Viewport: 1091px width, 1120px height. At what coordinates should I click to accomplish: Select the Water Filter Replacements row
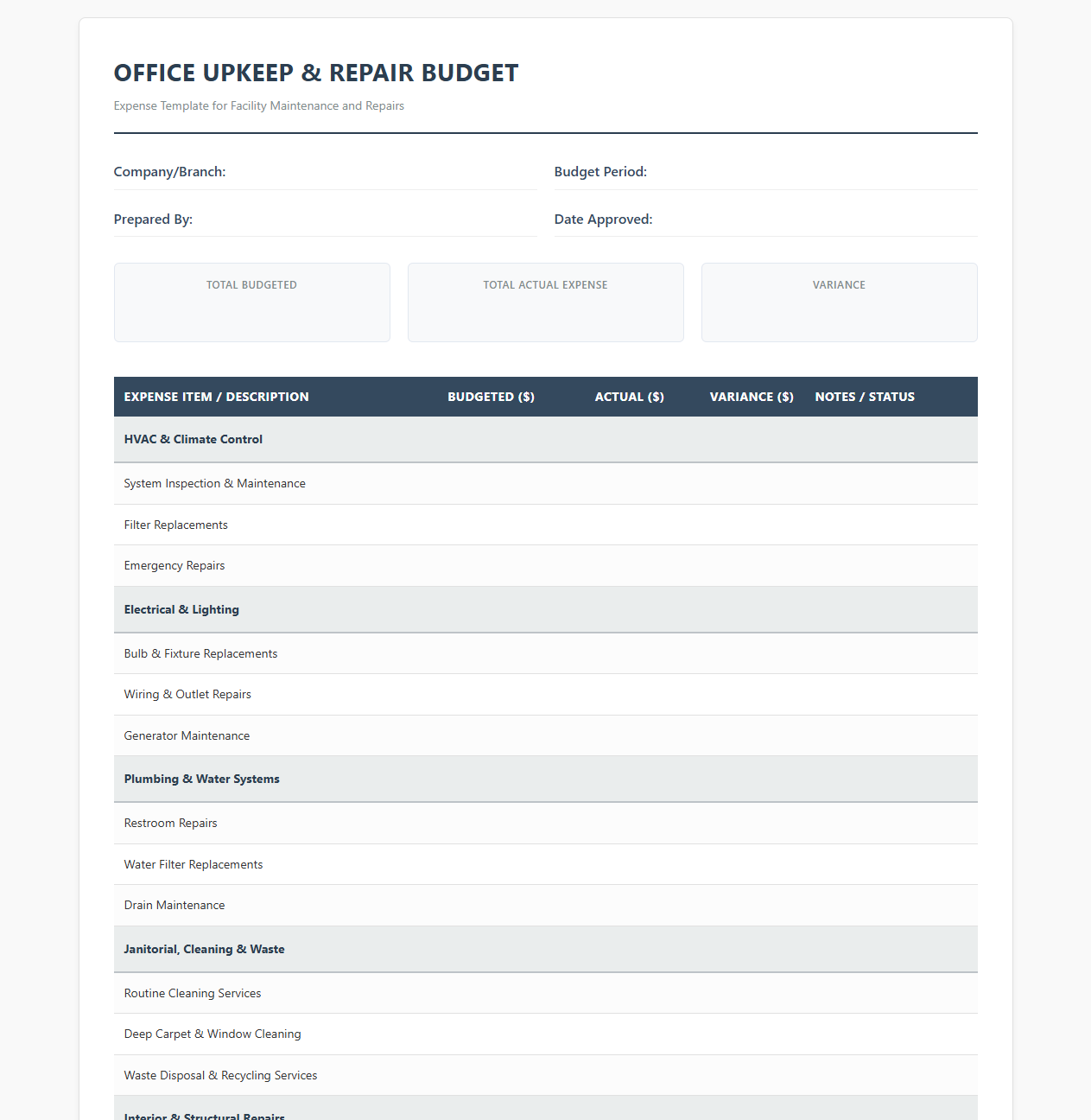(546, 864)
